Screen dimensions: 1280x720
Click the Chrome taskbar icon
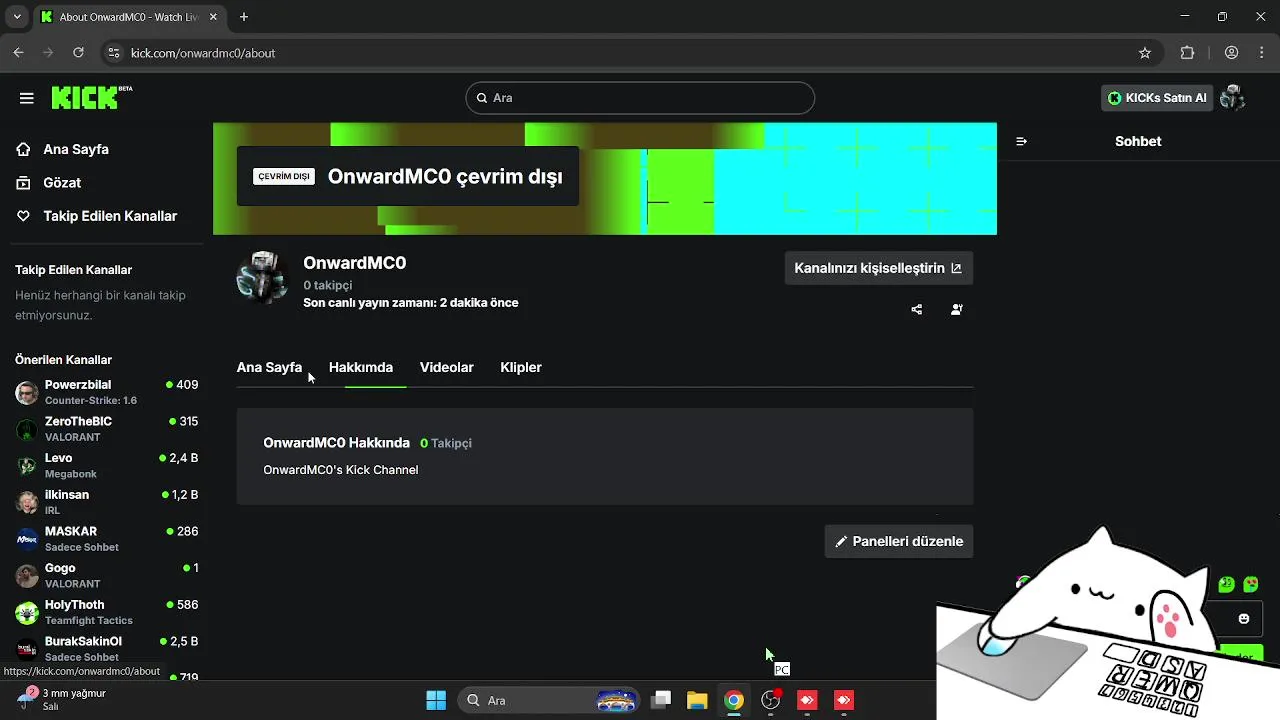[x=734, y=700]
